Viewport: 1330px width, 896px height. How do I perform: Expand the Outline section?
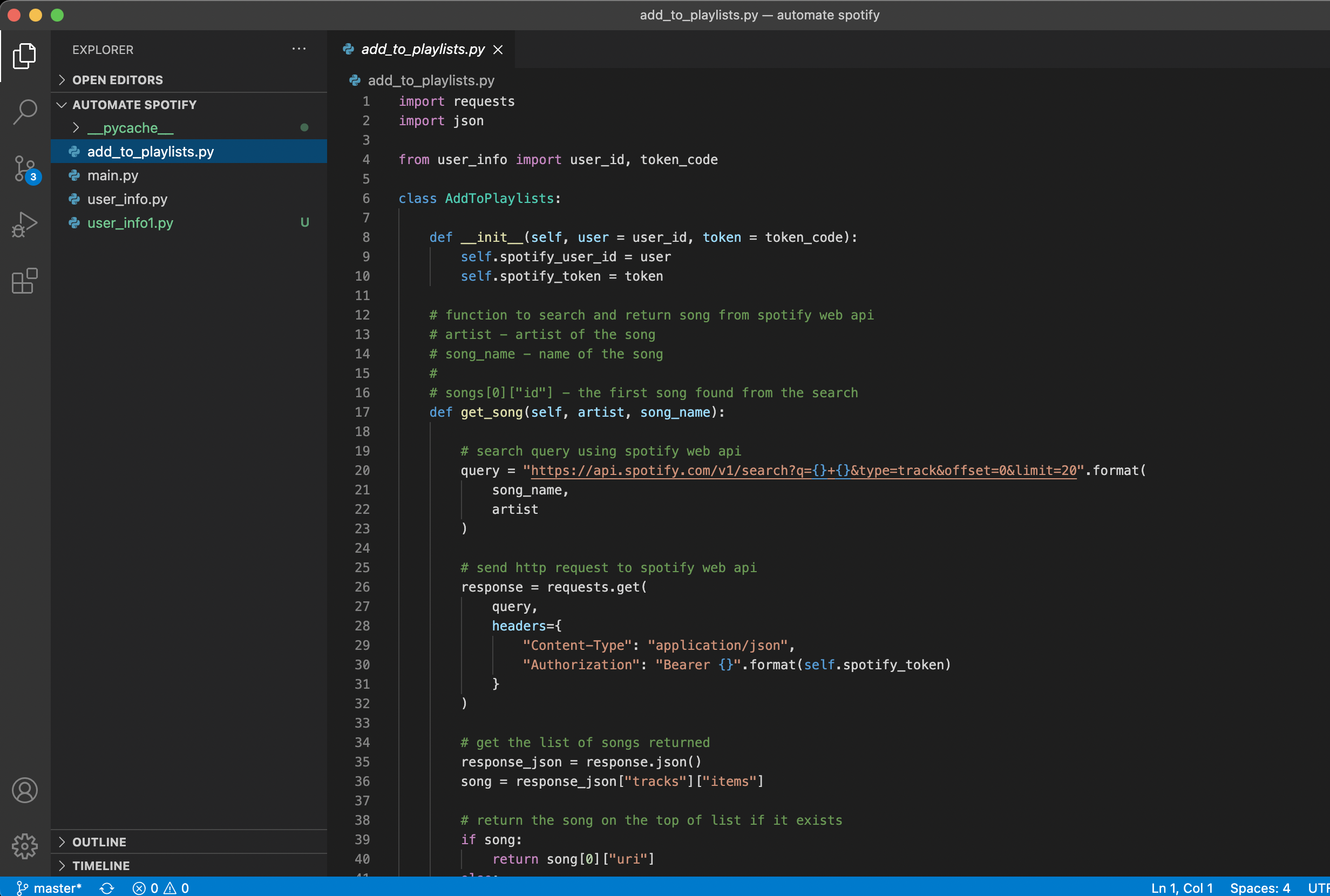pyautogui.click(x=189, y=841)
